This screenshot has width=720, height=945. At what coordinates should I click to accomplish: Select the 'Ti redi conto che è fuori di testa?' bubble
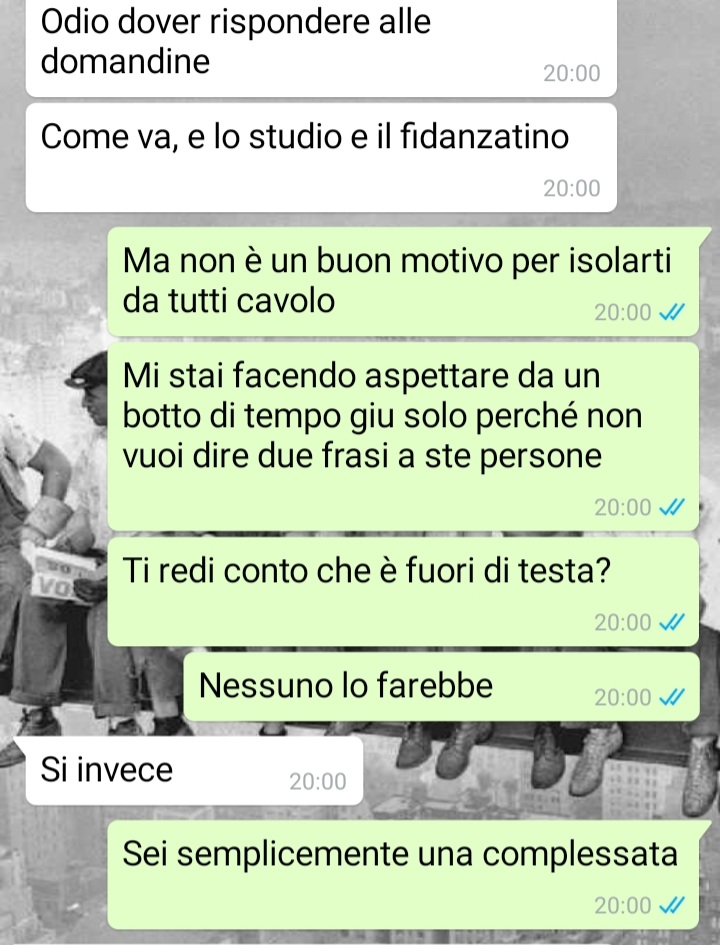tap(403, 591)
